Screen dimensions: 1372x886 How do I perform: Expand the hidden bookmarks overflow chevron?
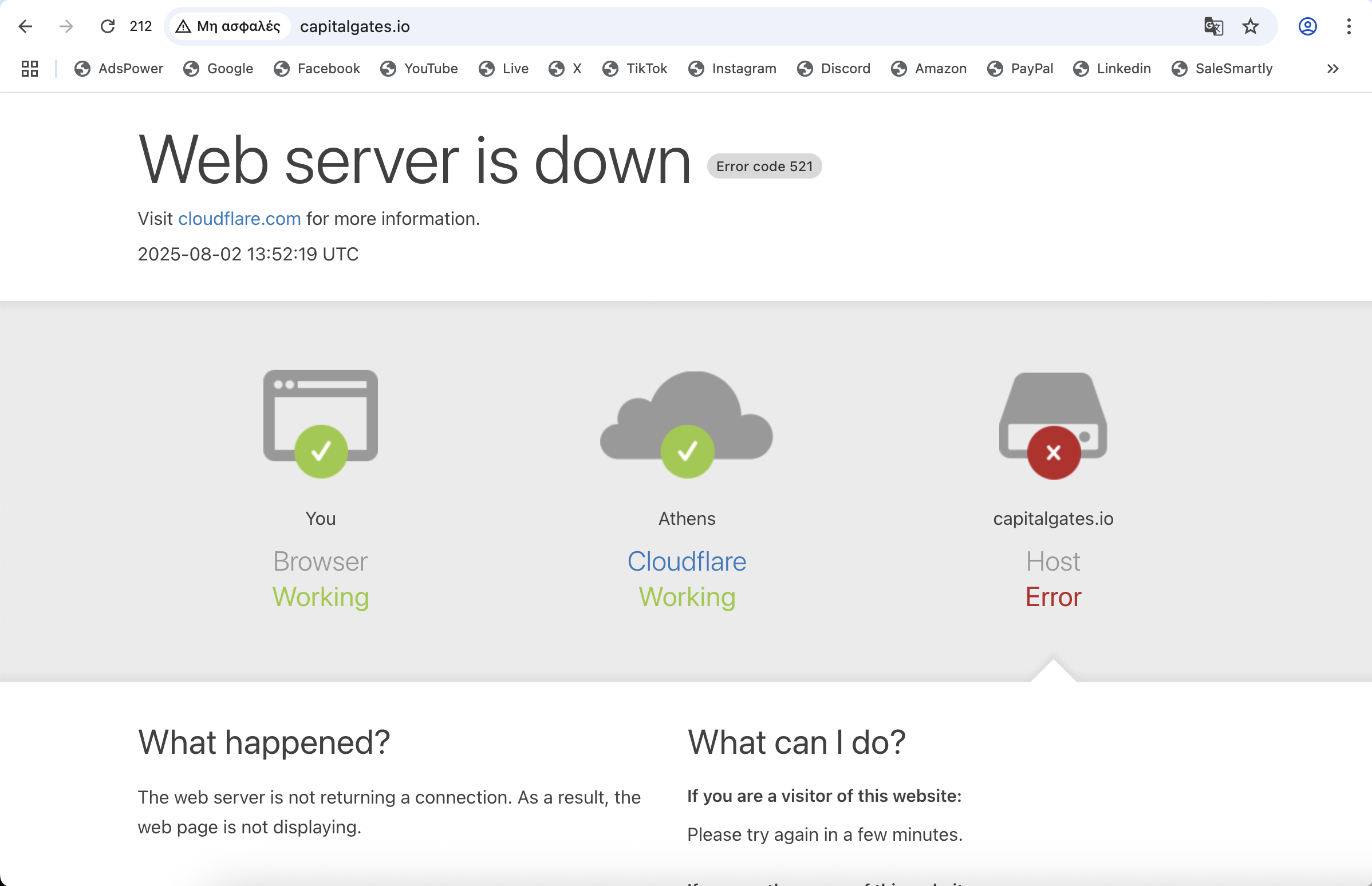pos(1332,69)
